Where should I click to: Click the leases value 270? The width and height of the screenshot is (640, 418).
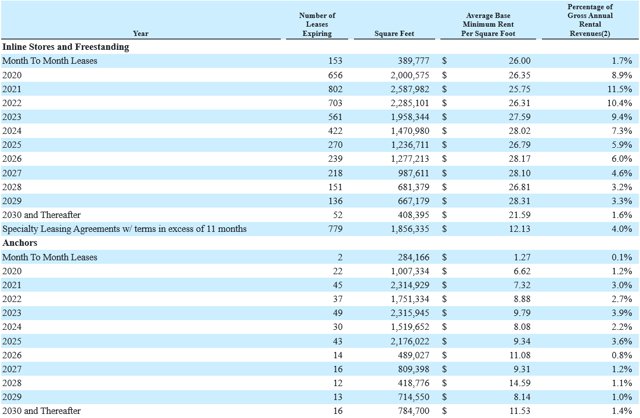335,145
